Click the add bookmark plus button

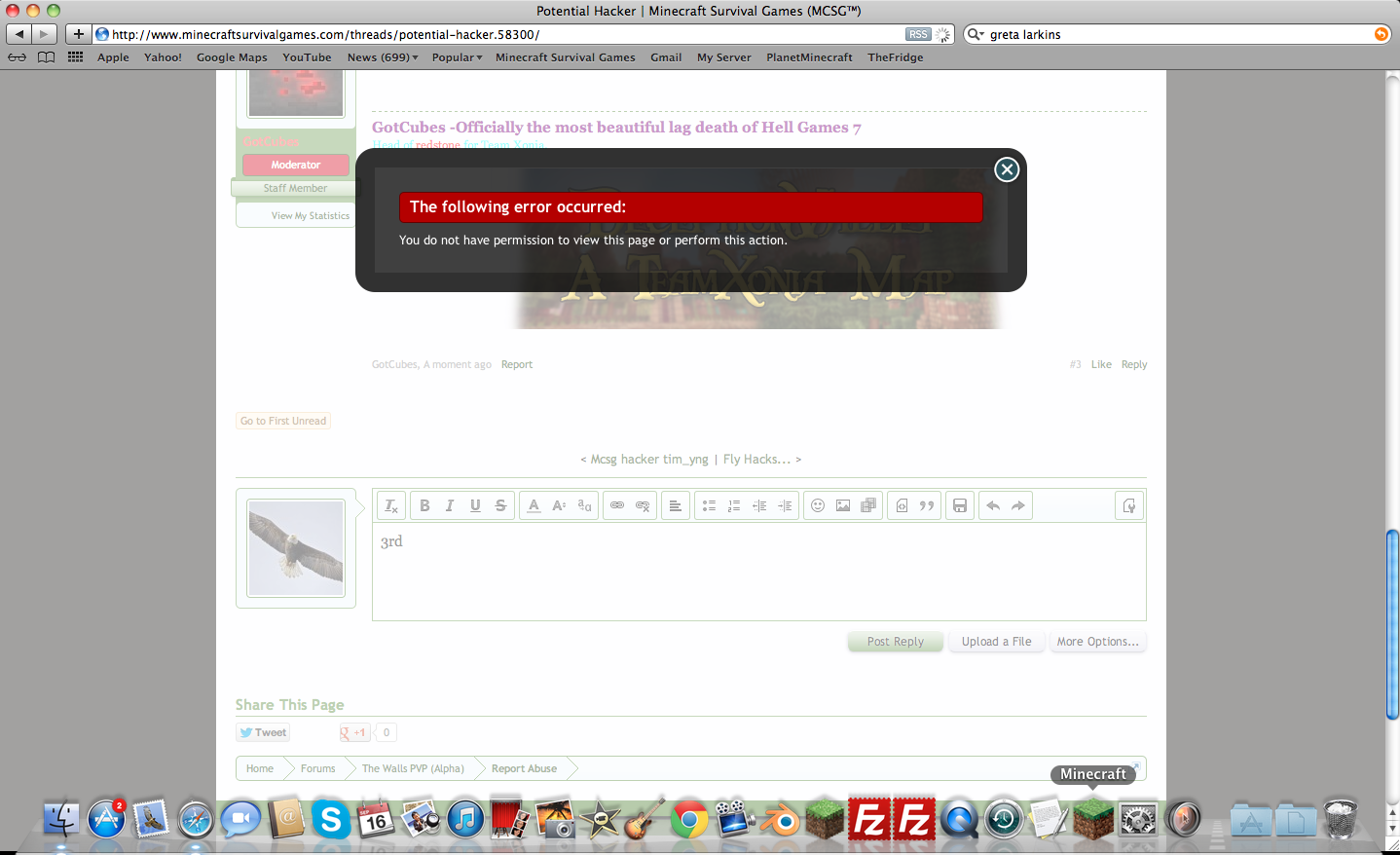pos(79,34)
